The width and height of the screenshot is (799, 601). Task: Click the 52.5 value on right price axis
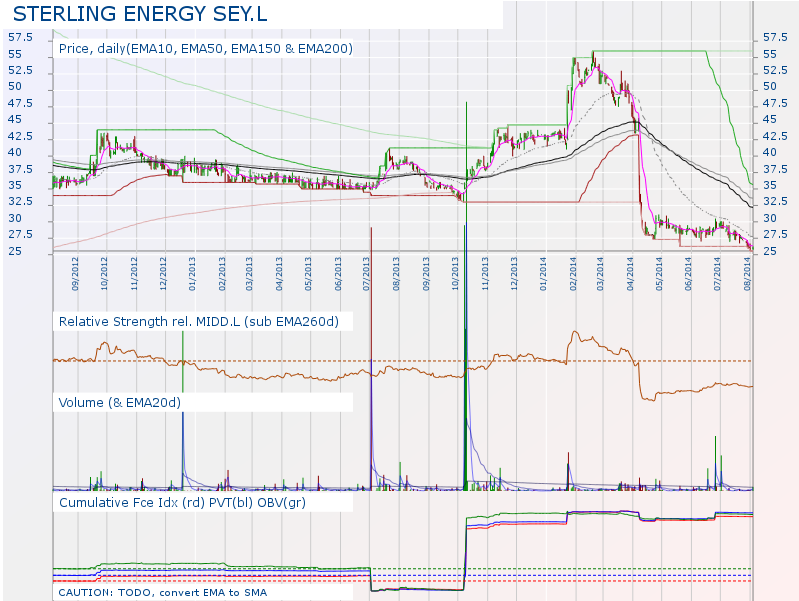[775, 70]
